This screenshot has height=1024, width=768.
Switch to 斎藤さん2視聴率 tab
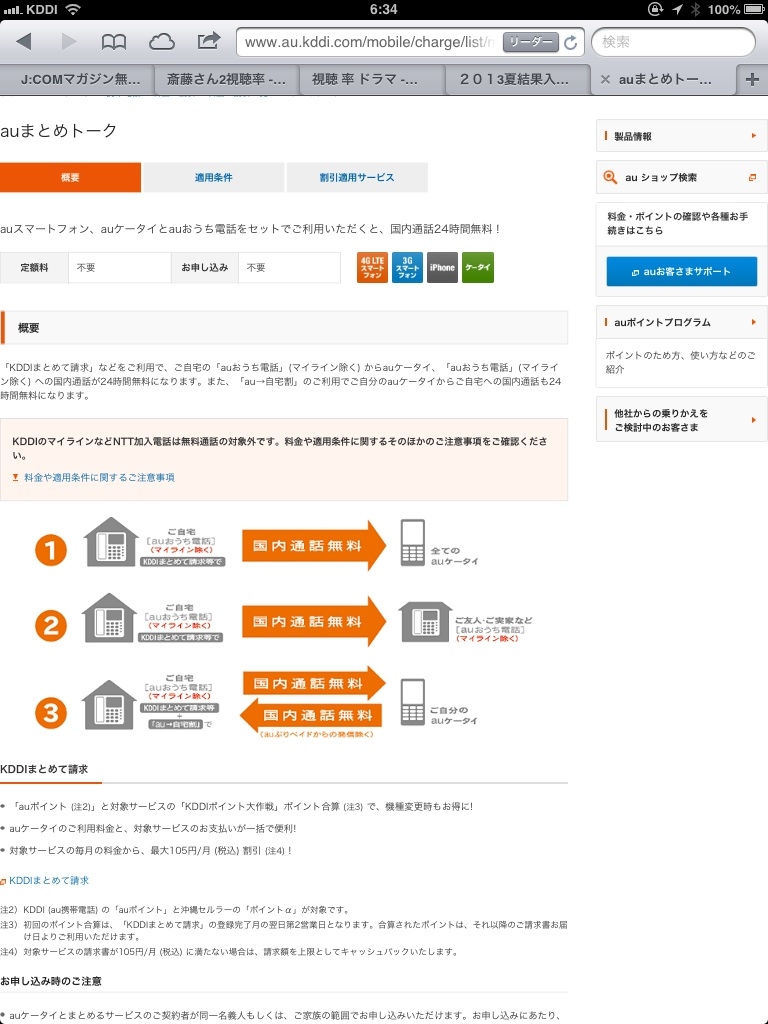tap(226, 80)
